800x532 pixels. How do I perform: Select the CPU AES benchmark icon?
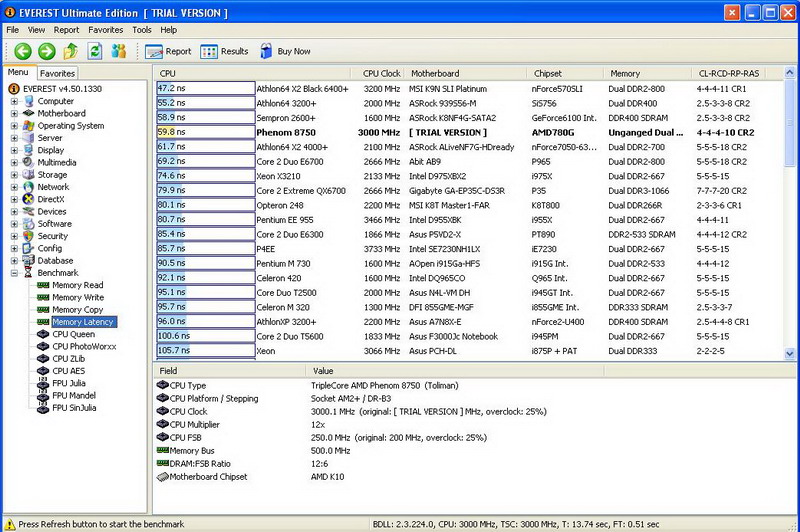[x=43, y=371]
